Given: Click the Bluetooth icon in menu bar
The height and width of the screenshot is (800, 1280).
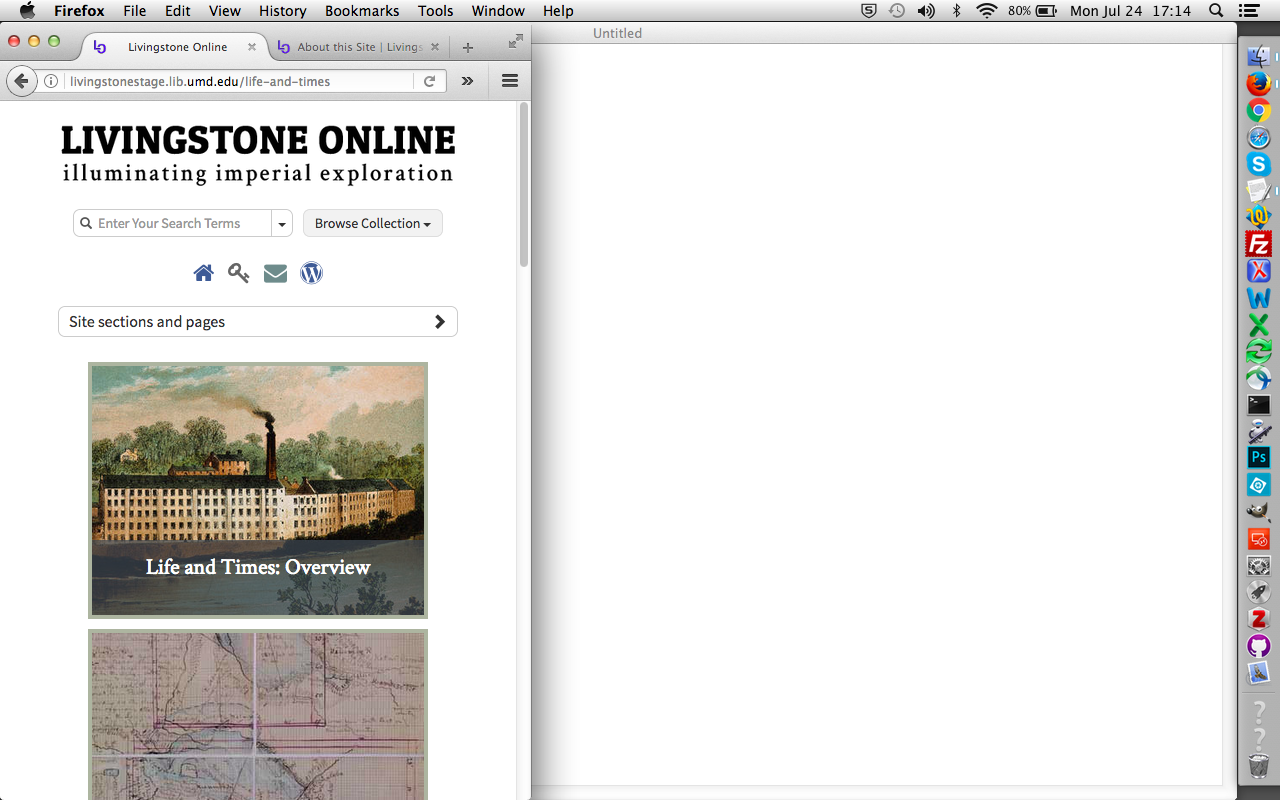Looking at the screenshot, I should coord(957,11).
